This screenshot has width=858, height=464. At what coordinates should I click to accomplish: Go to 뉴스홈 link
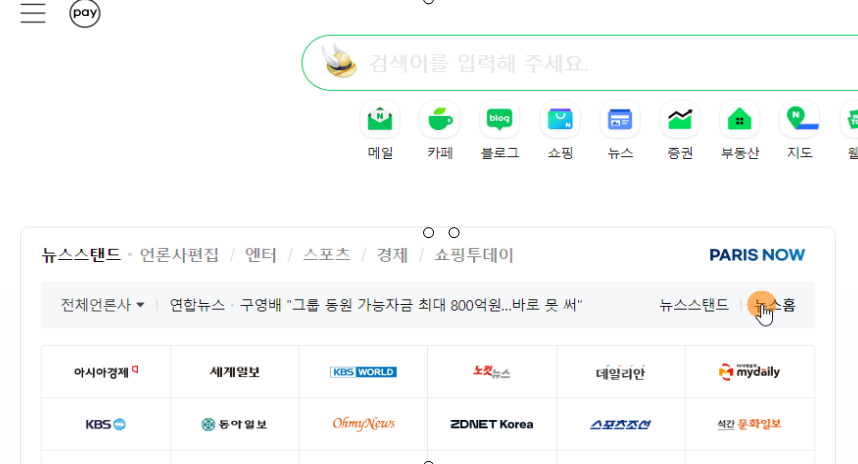775,305
